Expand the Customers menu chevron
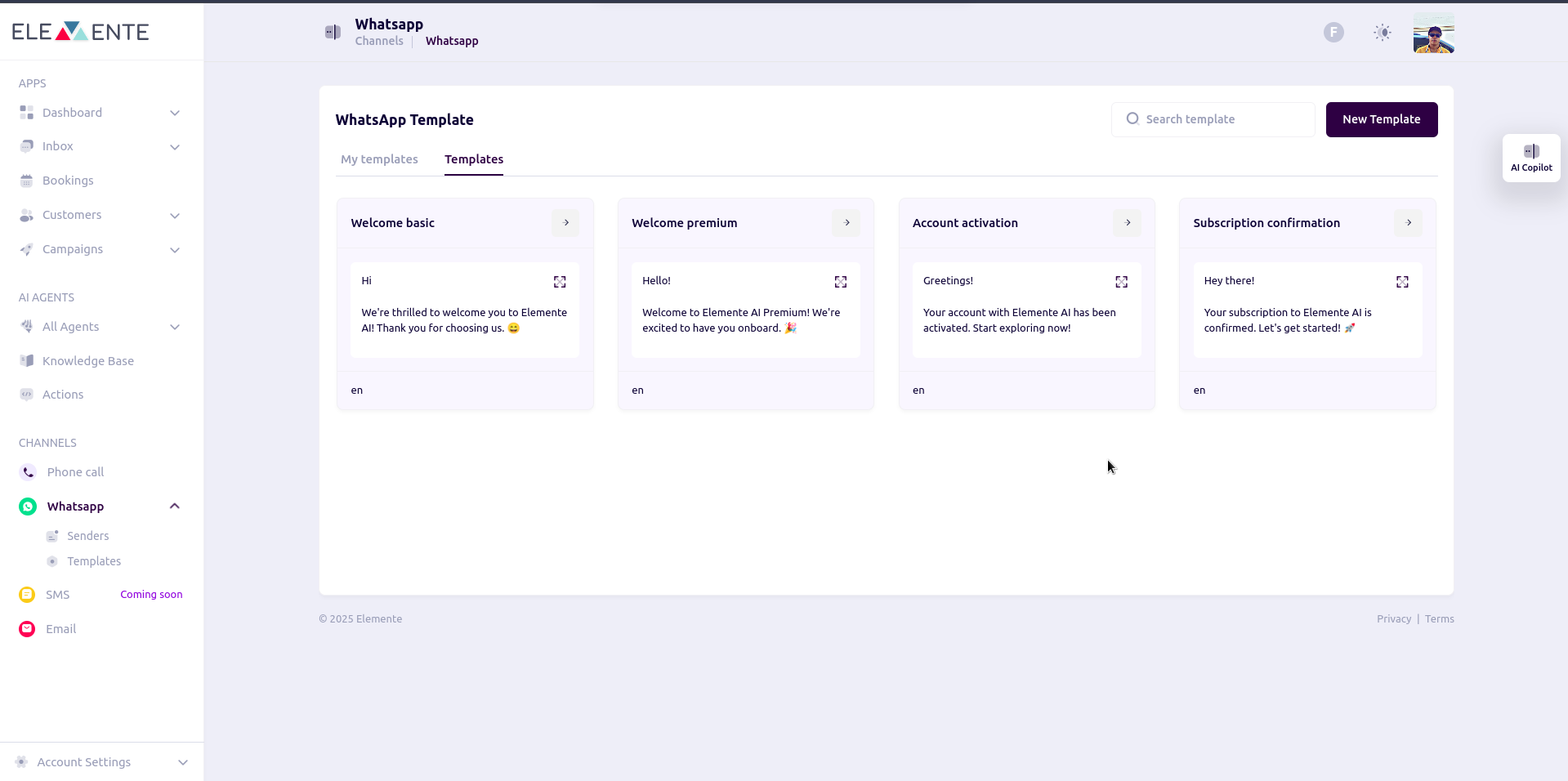Viewport: 1568px width, 781px height. point(175,216)
